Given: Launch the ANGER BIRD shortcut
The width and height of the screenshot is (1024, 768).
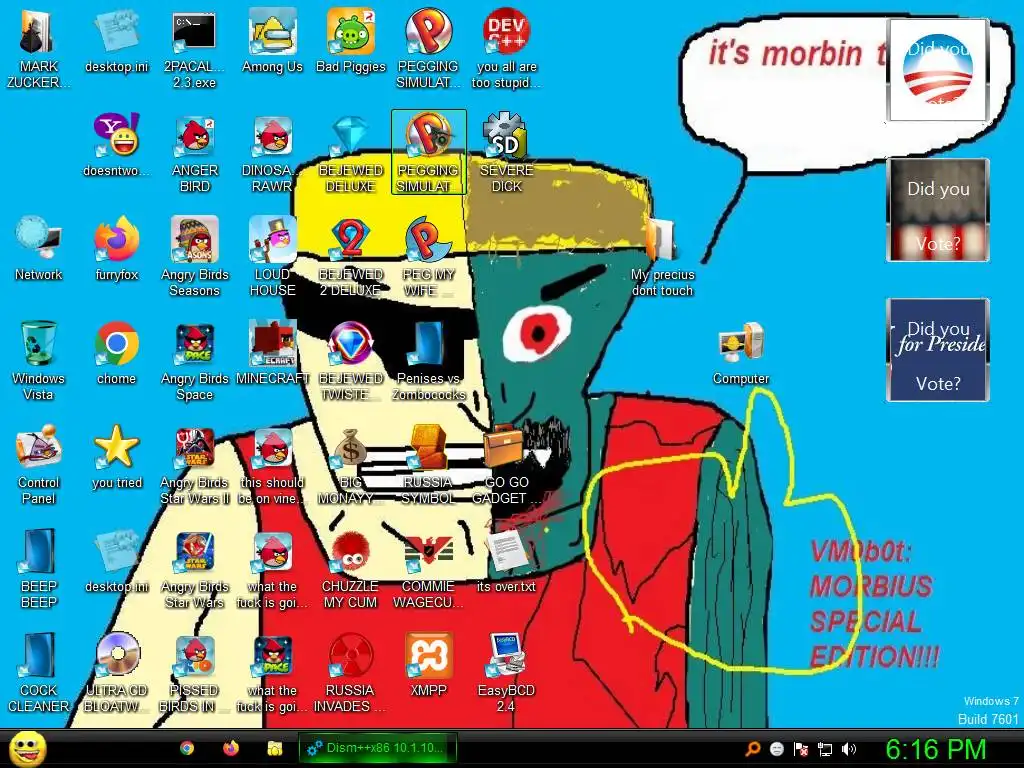Looking at the screenshot, I should [x=194, y=152].
